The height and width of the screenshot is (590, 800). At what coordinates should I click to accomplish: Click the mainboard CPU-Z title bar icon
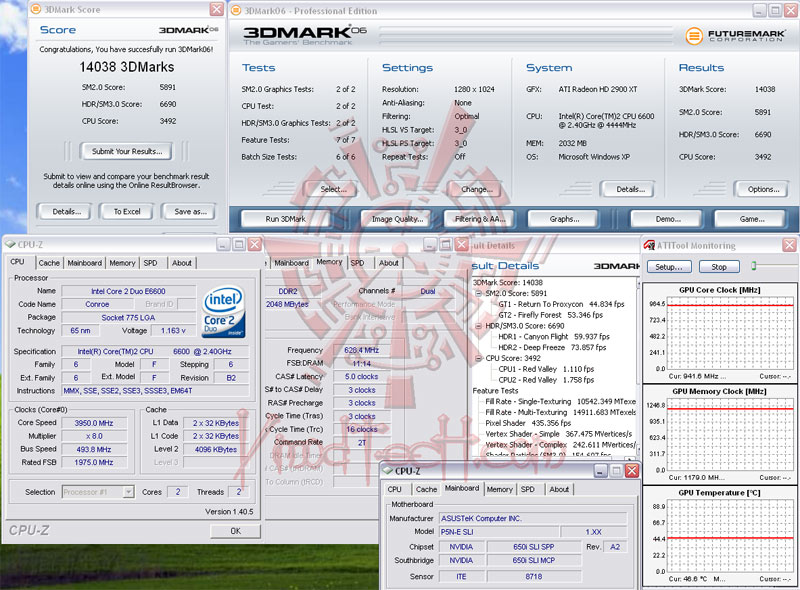pyautogui.click(x=388, y=471)
